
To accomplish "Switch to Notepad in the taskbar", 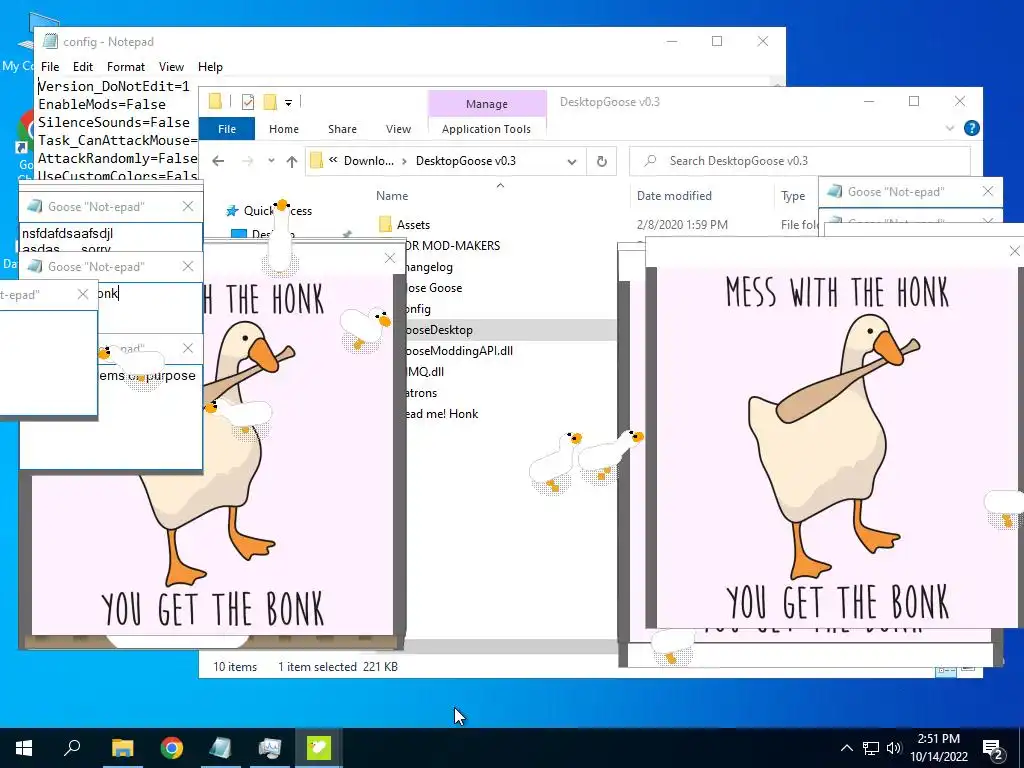I will tap(221, 748).
